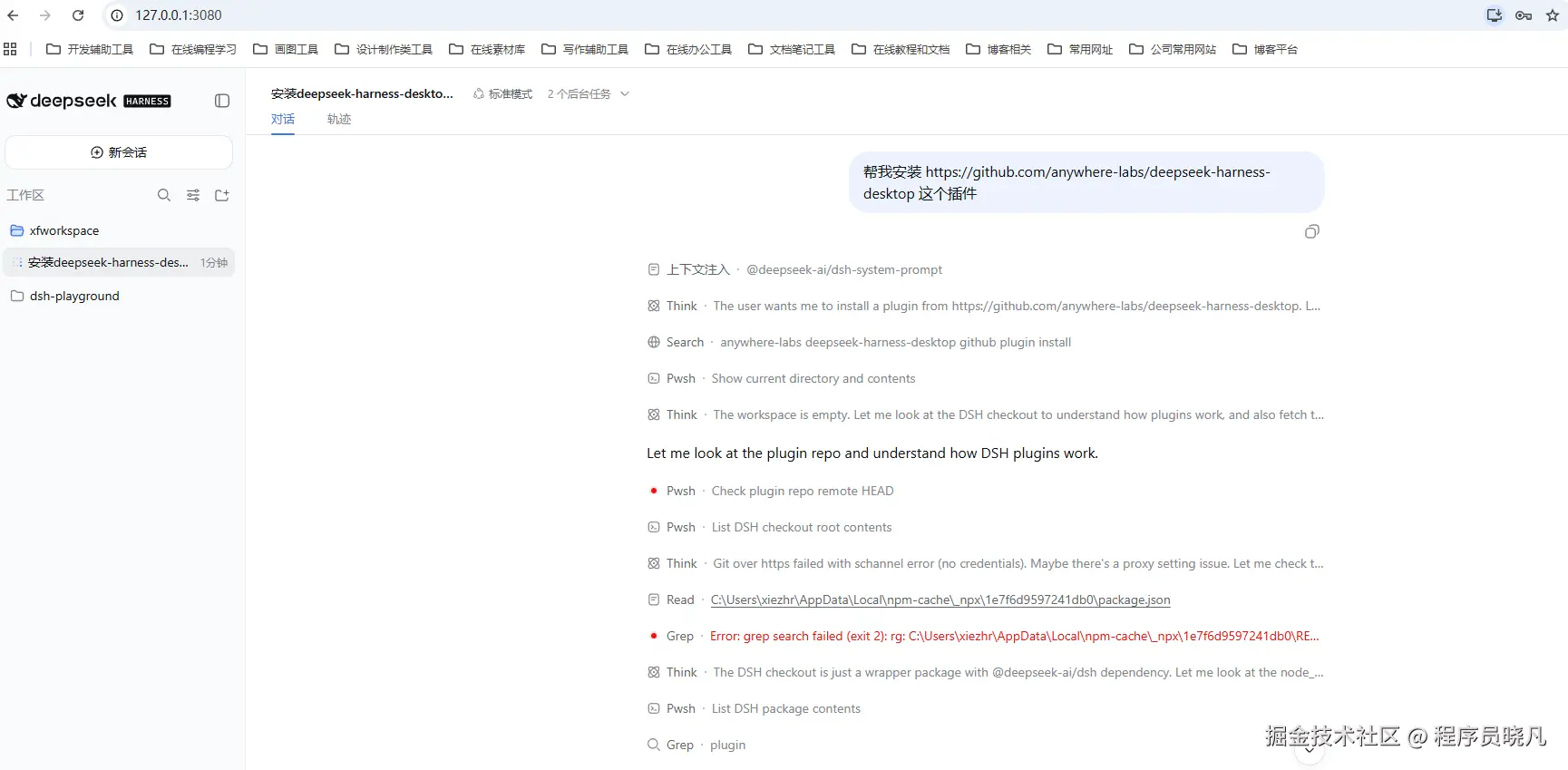Expand 上下文注入 dsh-system-prompt step
Screen dimensions: 1568x770
click(794, 269)
